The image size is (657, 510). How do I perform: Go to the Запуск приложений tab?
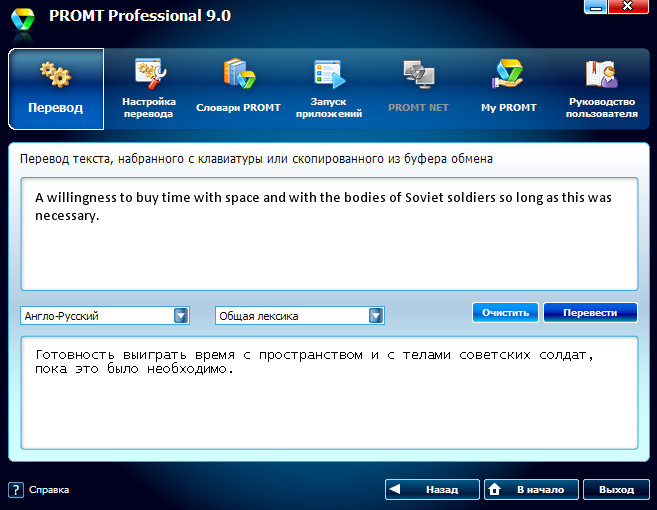coord(329,89)
